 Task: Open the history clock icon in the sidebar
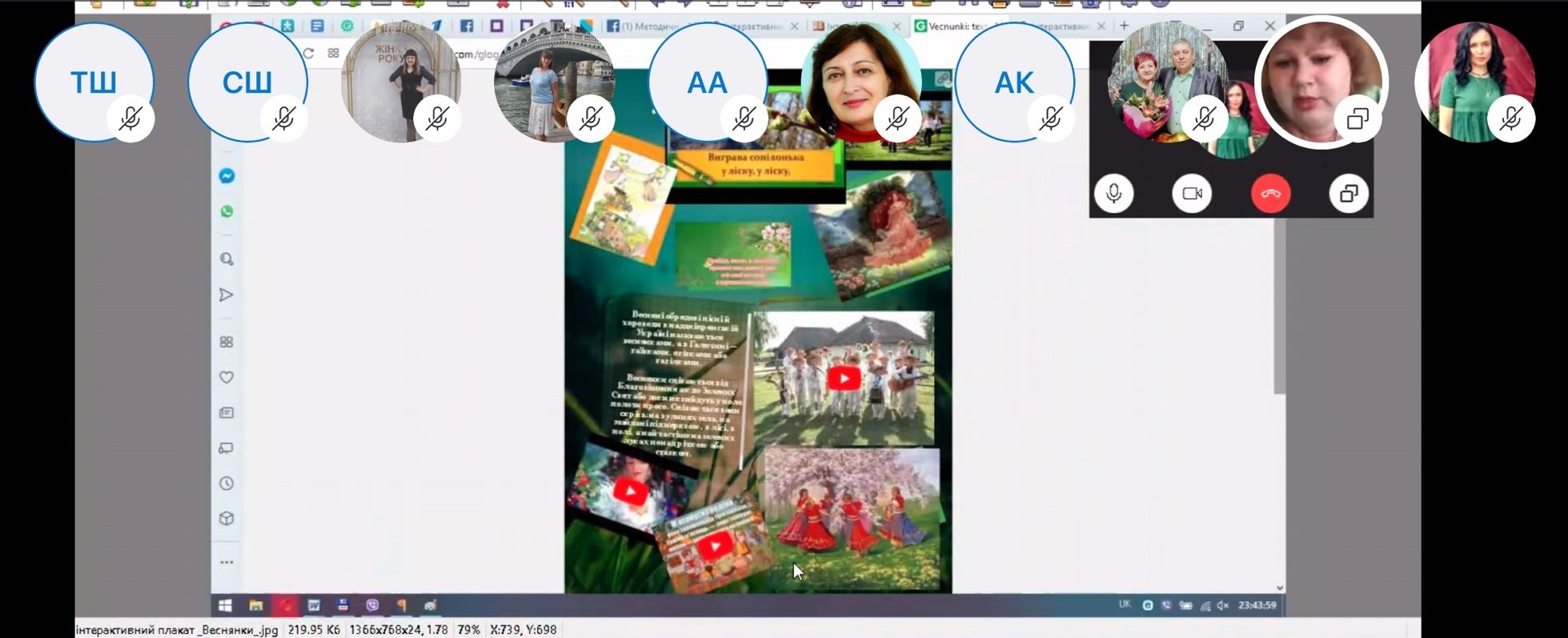pyautogui.click(x=227, y=484)
